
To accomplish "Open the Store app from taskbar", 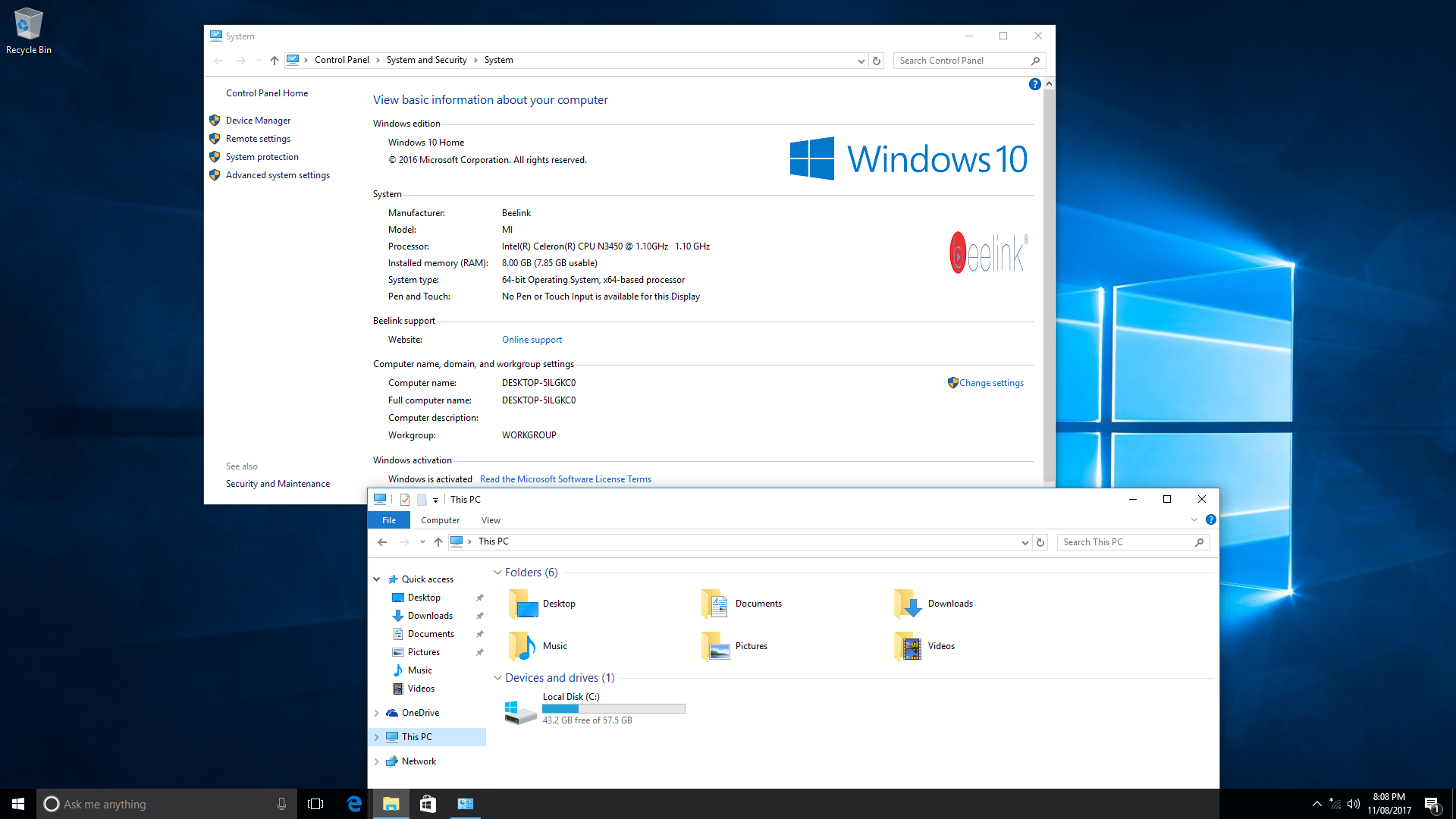I will 428,804.
